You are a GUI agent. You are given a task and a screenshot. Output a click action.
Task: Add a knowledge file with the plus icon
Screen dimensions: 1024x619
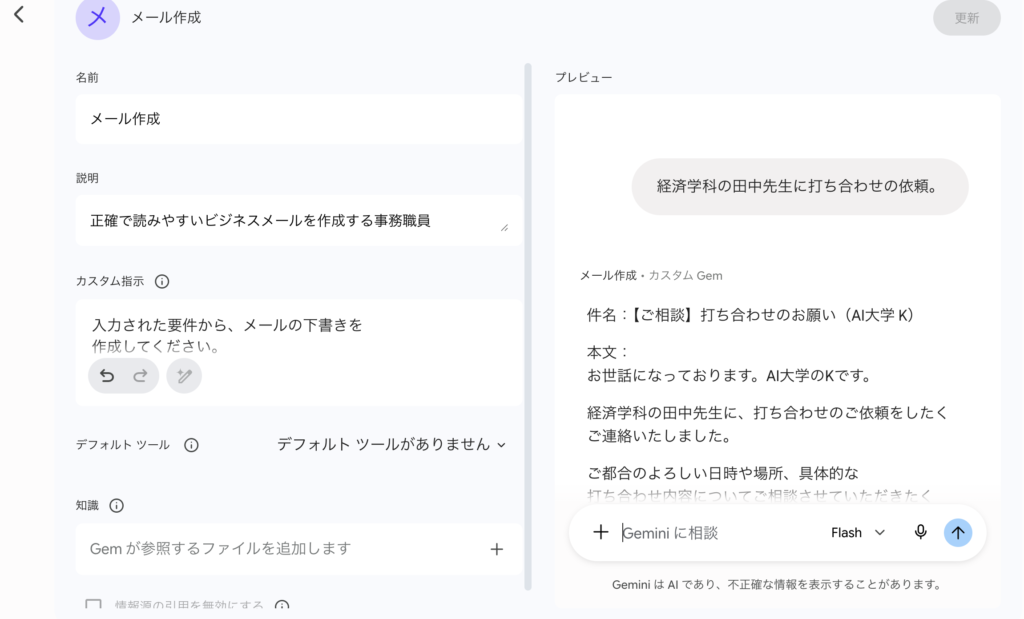coord(497,549)
